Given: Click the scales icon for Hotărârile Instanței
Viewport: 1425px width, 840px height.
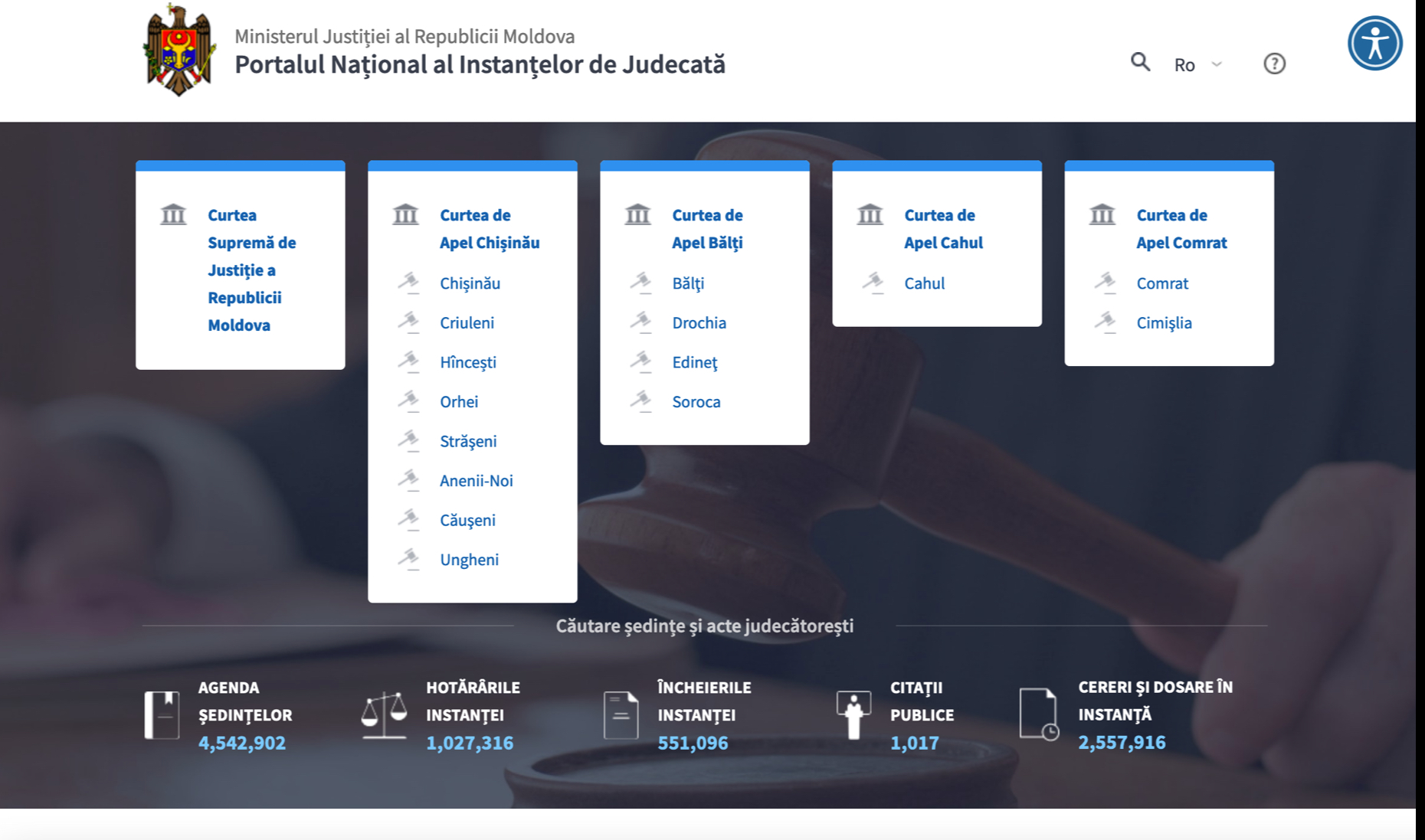Looking at the screenshot, I should coord(384,715).
